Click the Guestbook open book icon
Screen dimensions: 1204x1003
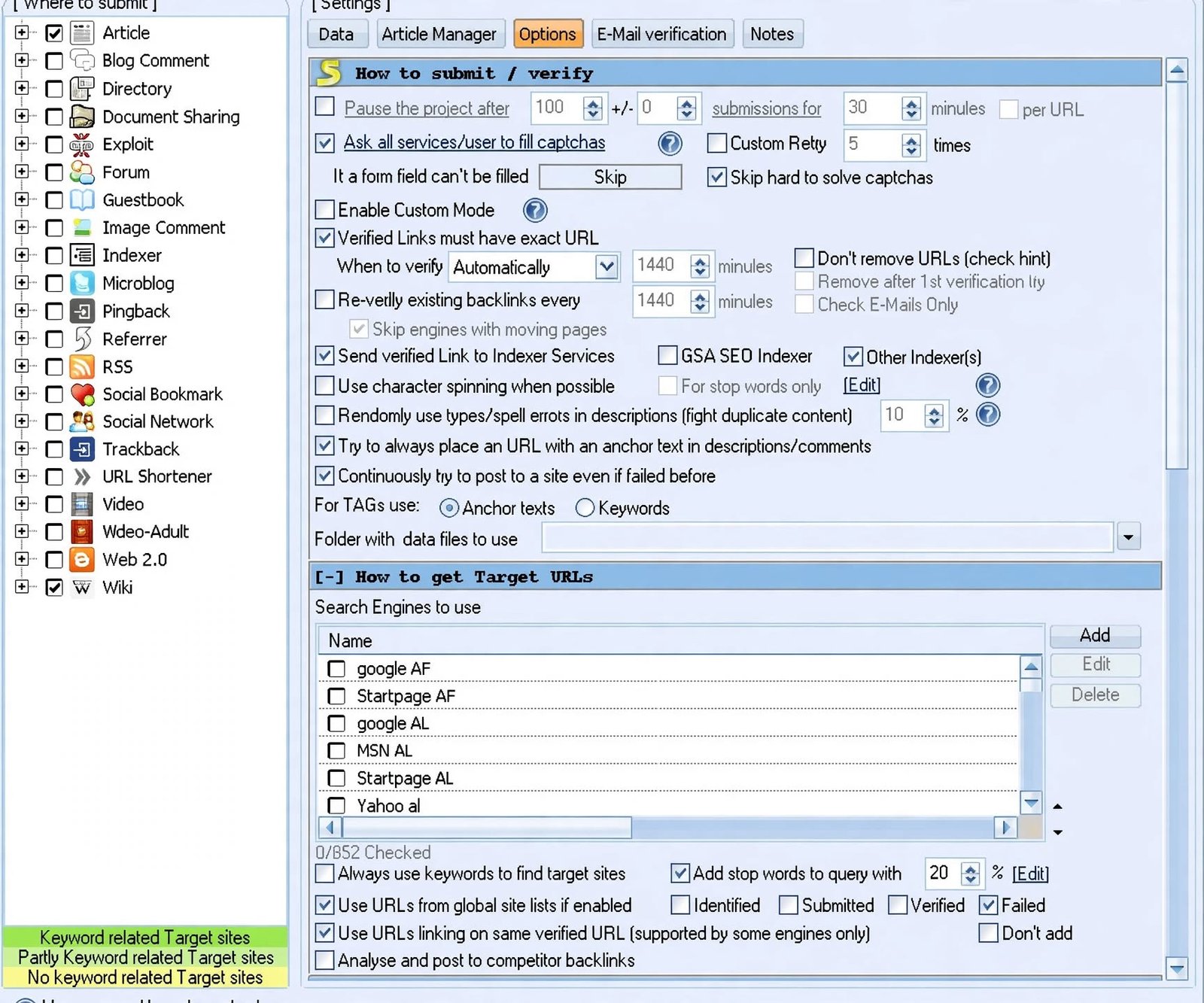click(81, 200)
